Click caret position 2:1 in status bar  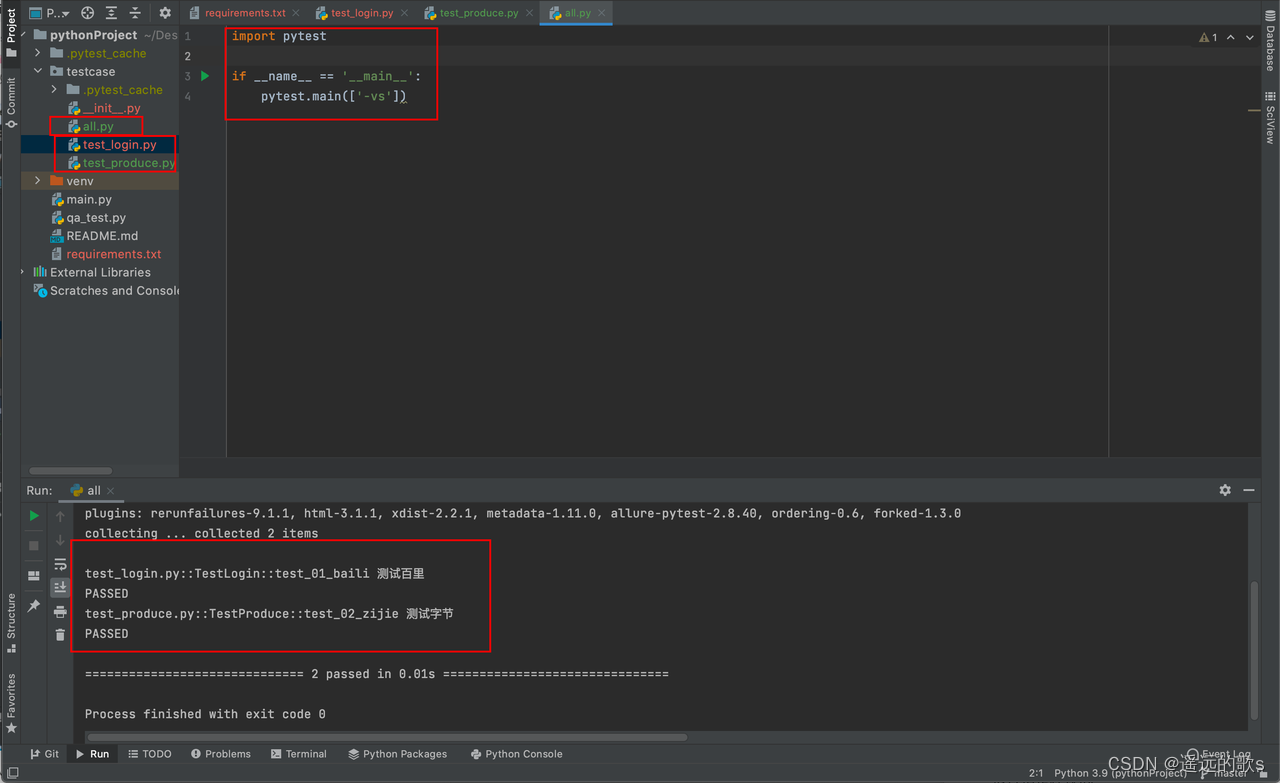1037,773
